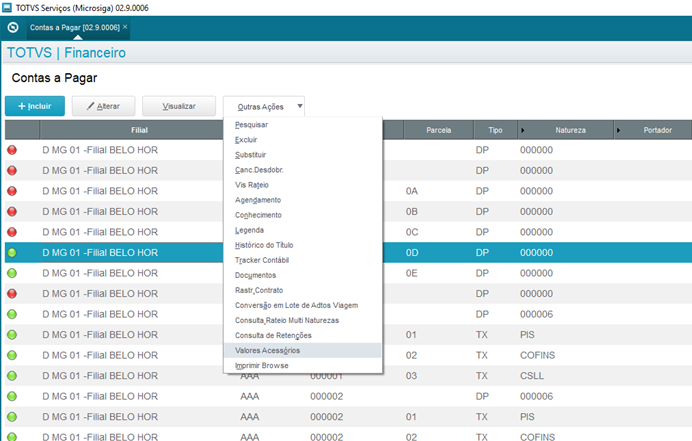The height and width of the screenshot is (441, 692).
Task: Click the pencil icon on Alterar
Action: [x=90, y=106]
